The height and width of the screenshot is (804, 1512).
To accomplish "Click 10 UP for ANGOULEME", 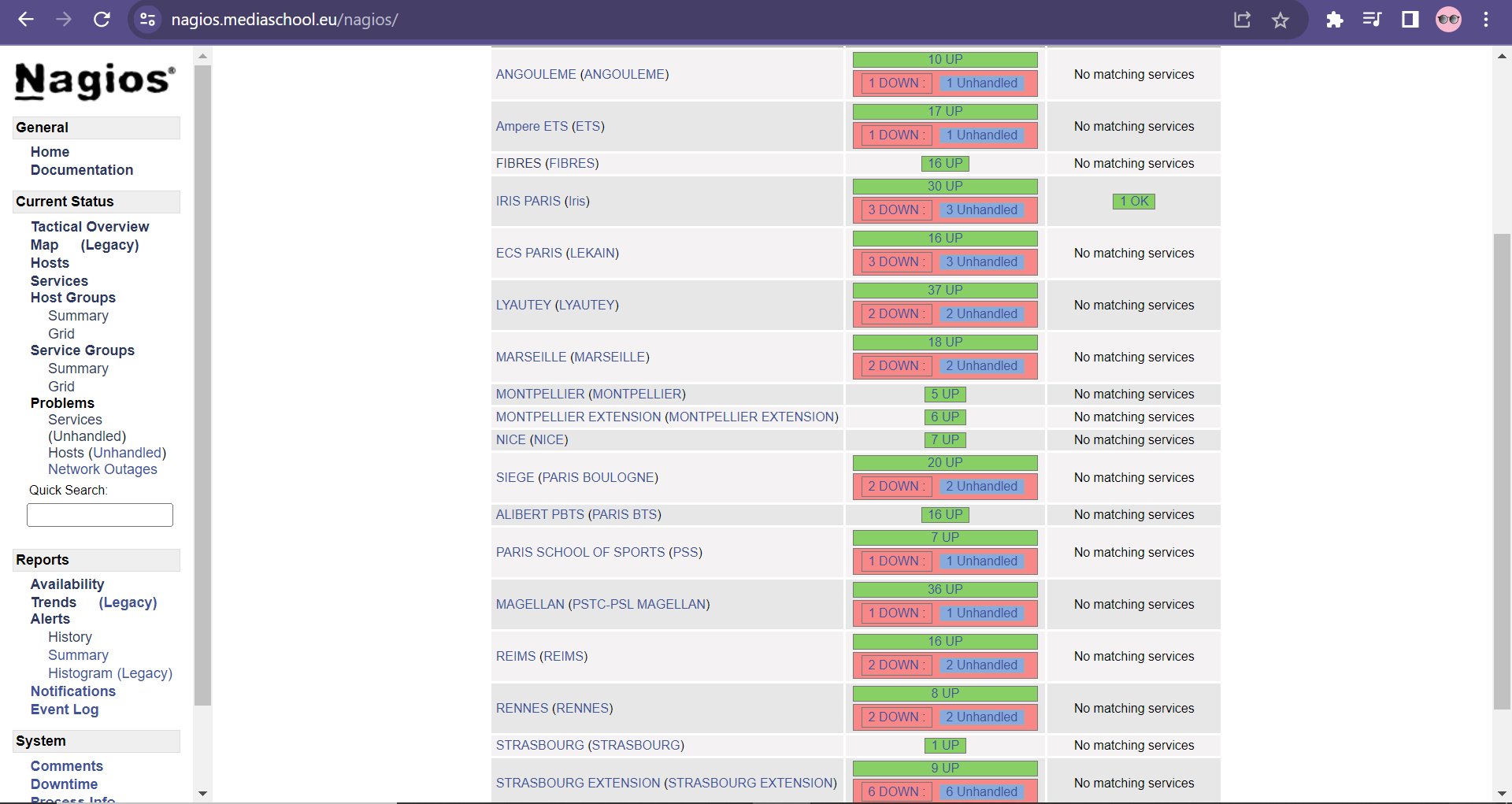I will tap(945, 59).
